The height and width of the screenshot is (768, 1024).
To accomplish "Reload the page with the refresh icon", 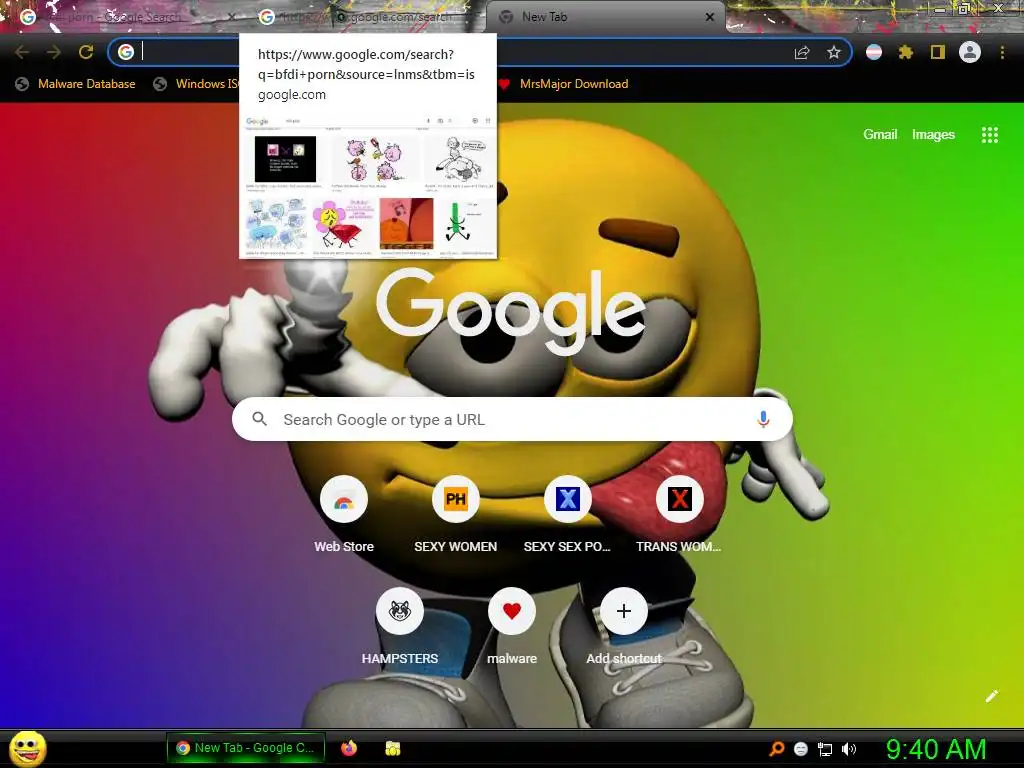I will tap(86, 52).
